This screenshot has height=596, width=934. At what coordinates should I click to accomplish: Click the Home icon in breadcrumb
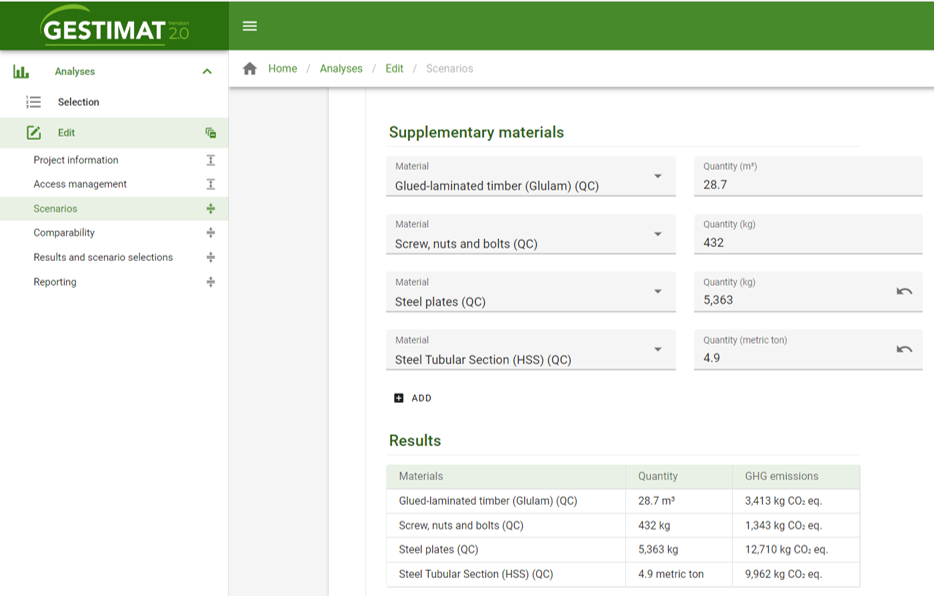tap(250, 69)
